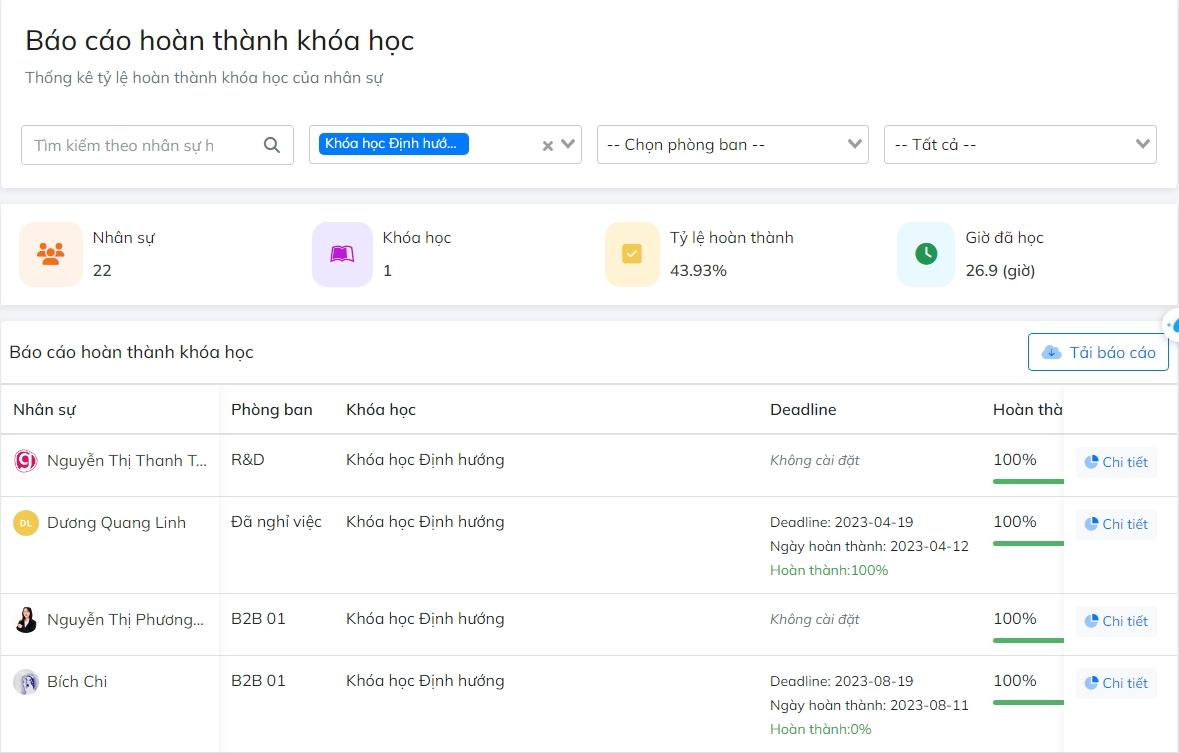Click the yellow Tỷ lệ hoàn thành checkmark icon

pyautogui.click(x=631, y=253)
